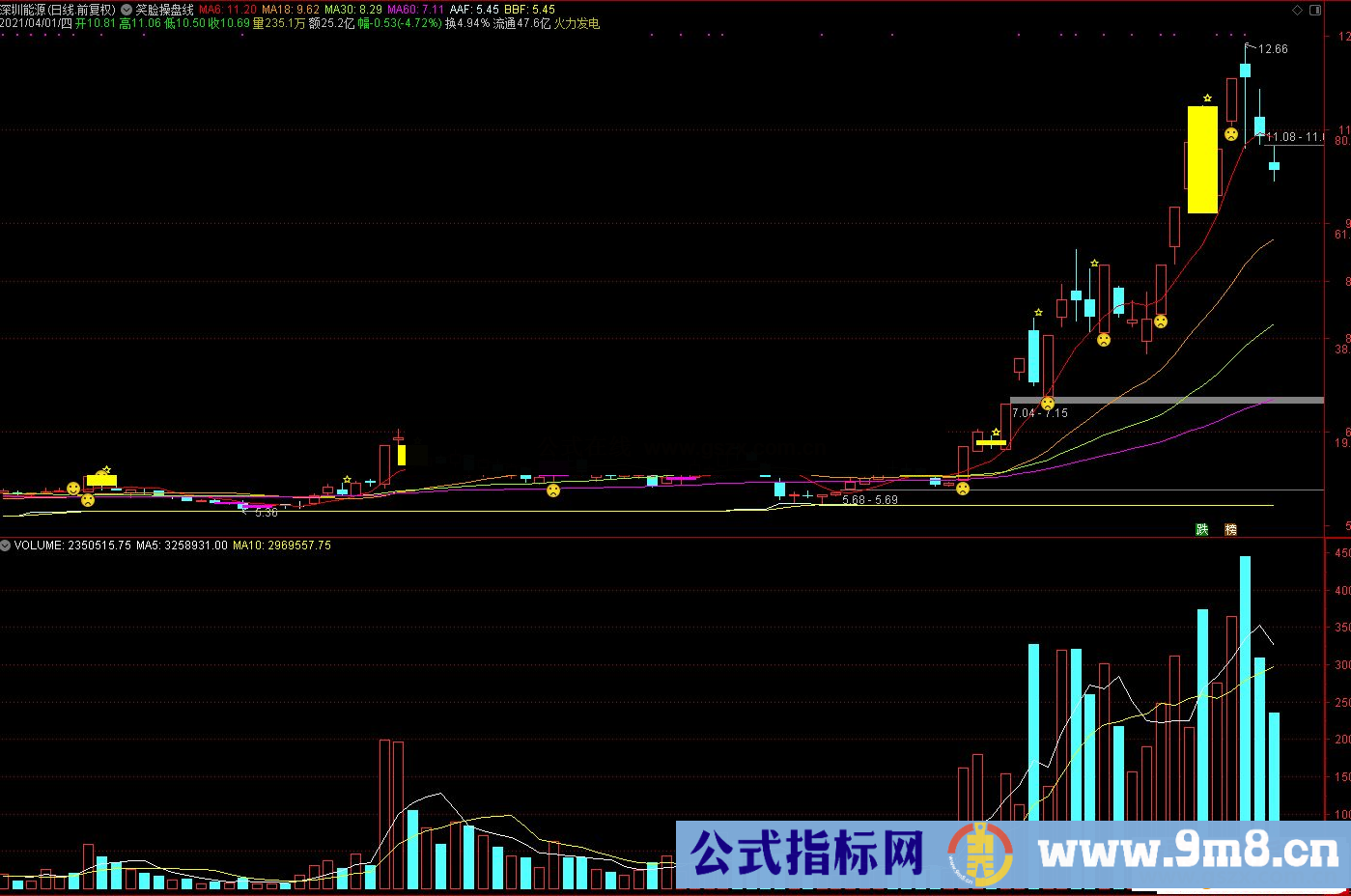Click the split-window layout icon at top right
This screenshot has width=1351, height=896.
pos(1315,10)
